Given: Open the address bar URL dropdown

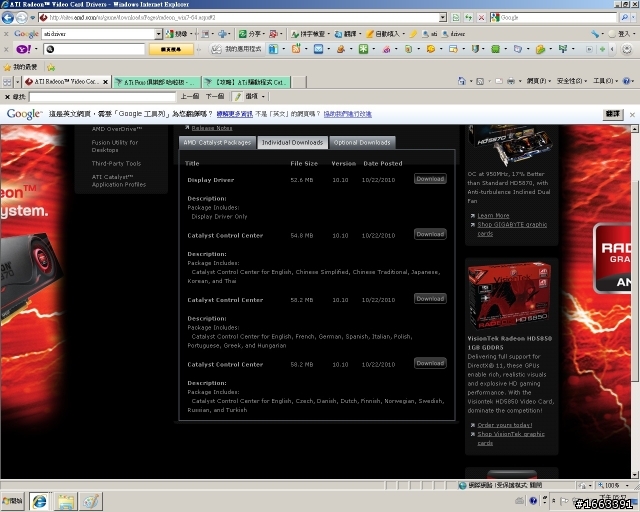Looking at the screenshot, I should (x=443, y=18).
